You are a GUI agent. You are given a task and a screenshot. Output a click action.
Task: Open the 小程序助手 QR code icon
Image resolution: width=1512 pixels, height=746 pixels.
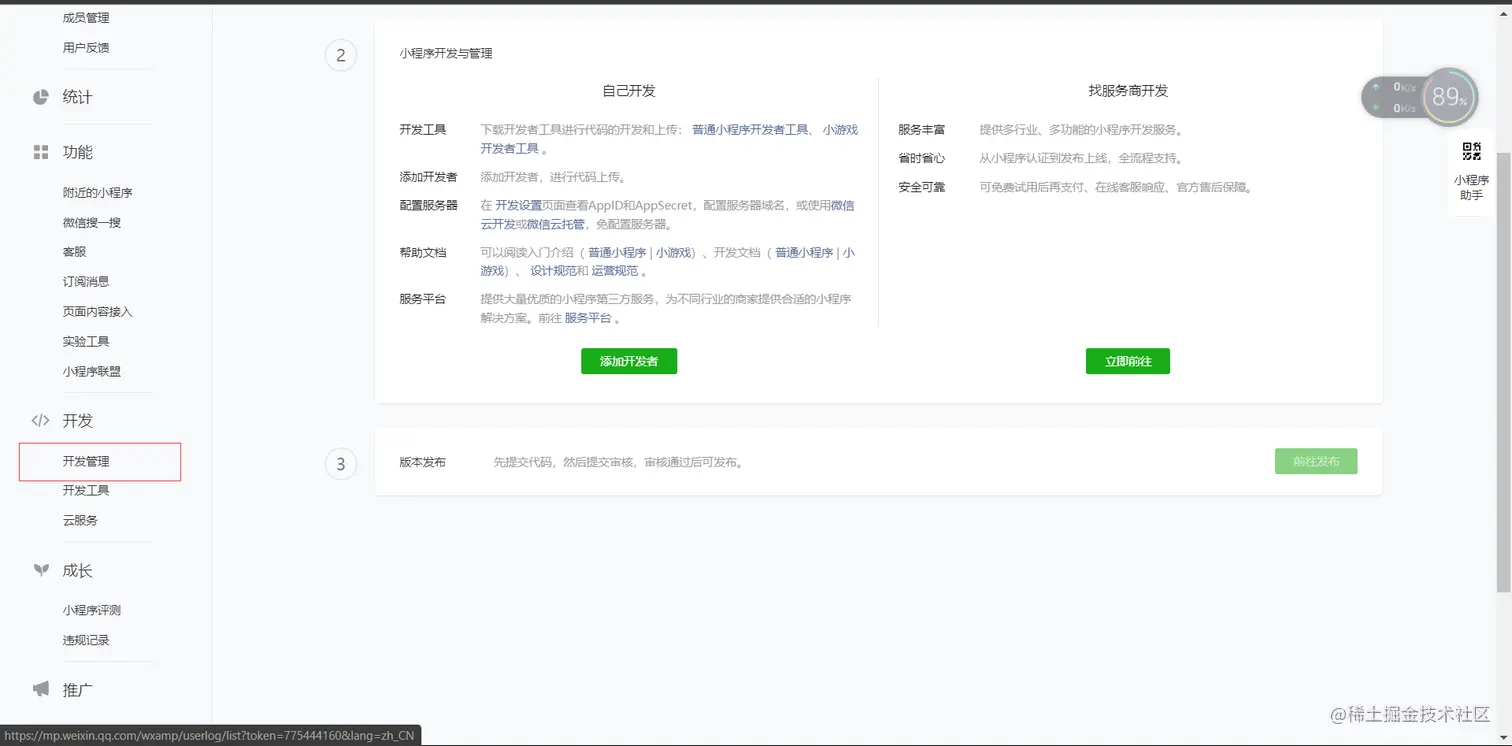click(1472, 152)
